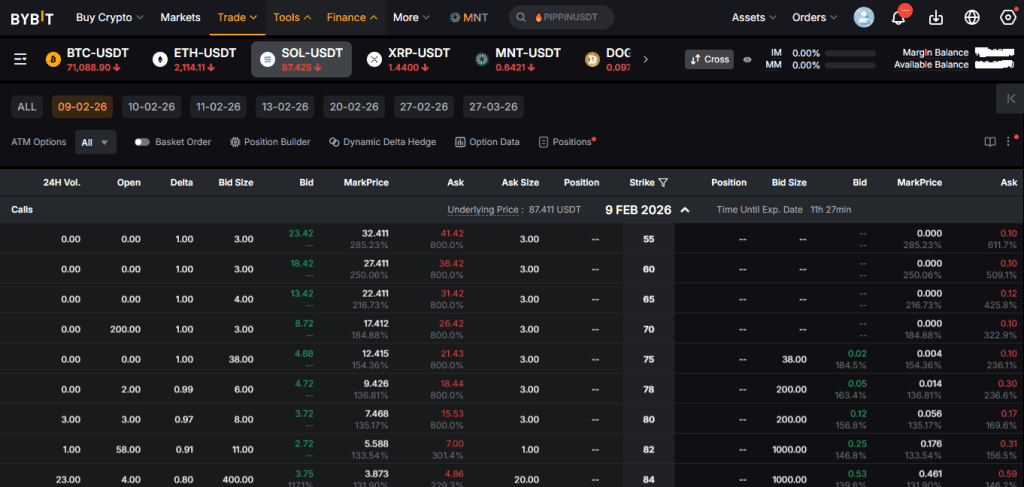Toggle balance visibility eye icon
Viewport: 1024px width, 487px height.
tap(747, 59)
